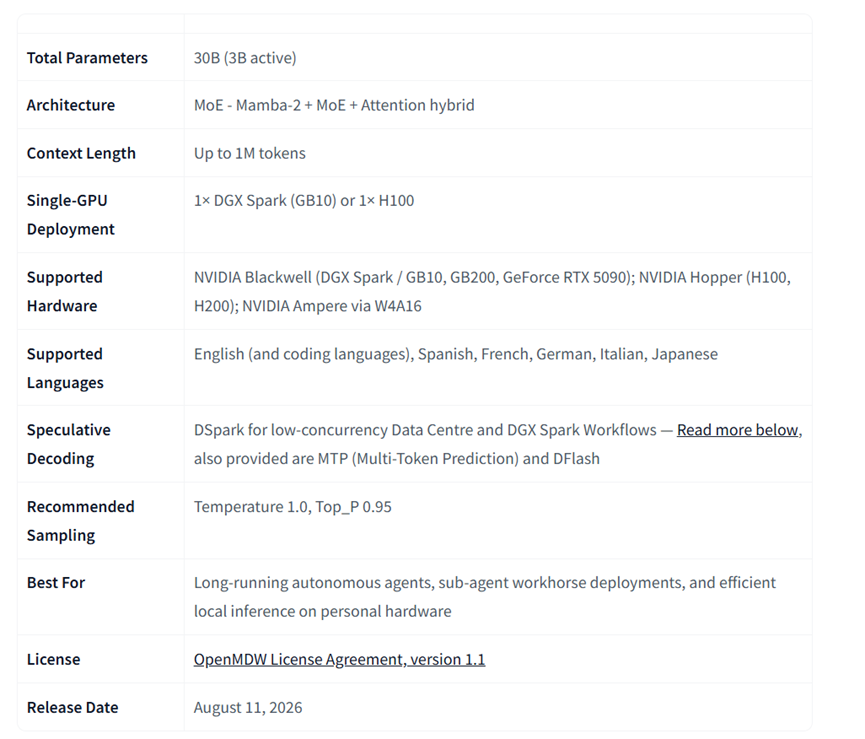Click the Up to 1M tokens value
This screenshot has height=739, width=865.
point(249,153)
